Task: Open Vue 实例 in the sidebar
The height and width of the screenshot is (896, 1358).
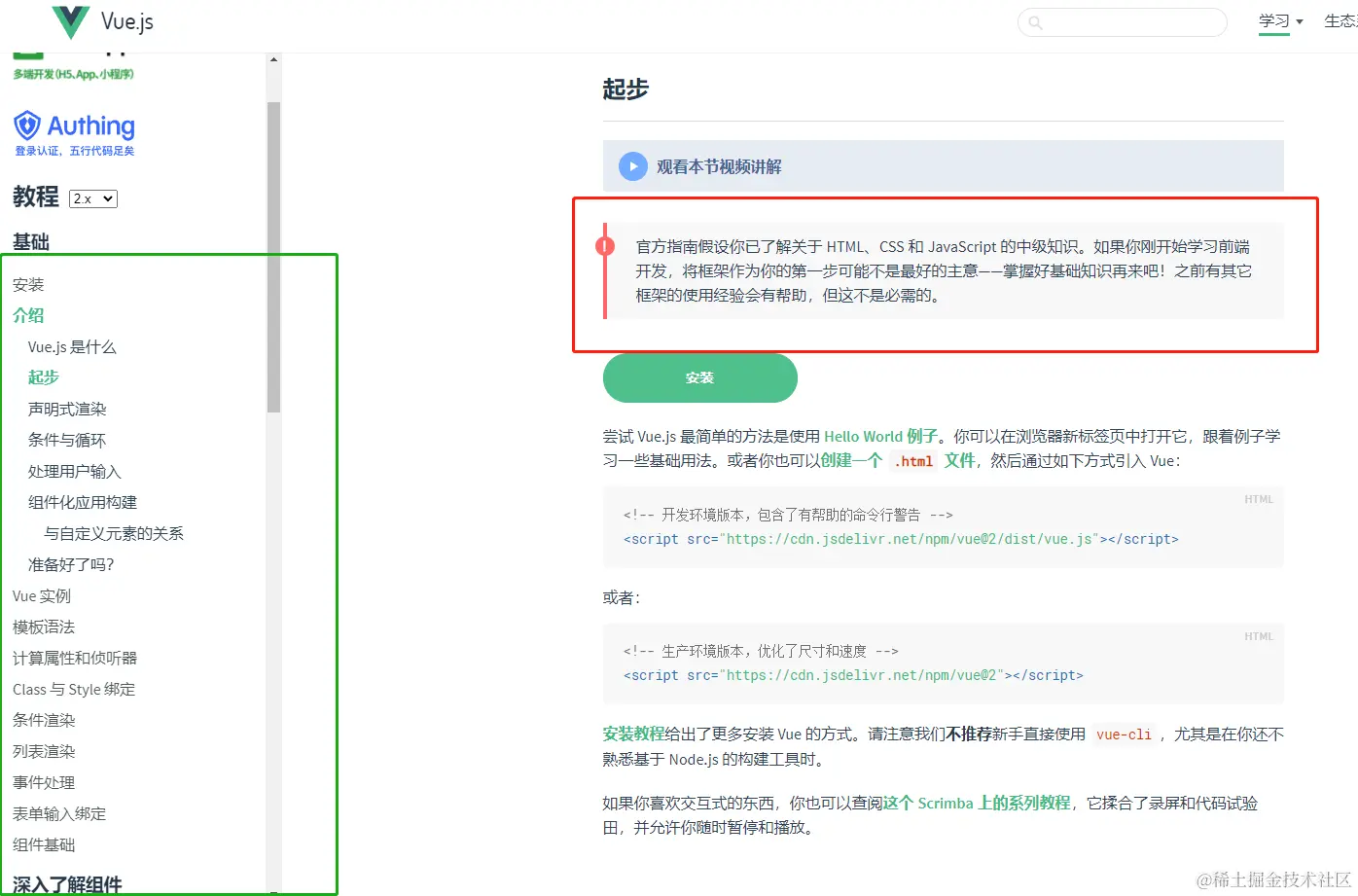Action: click(42, 595)
